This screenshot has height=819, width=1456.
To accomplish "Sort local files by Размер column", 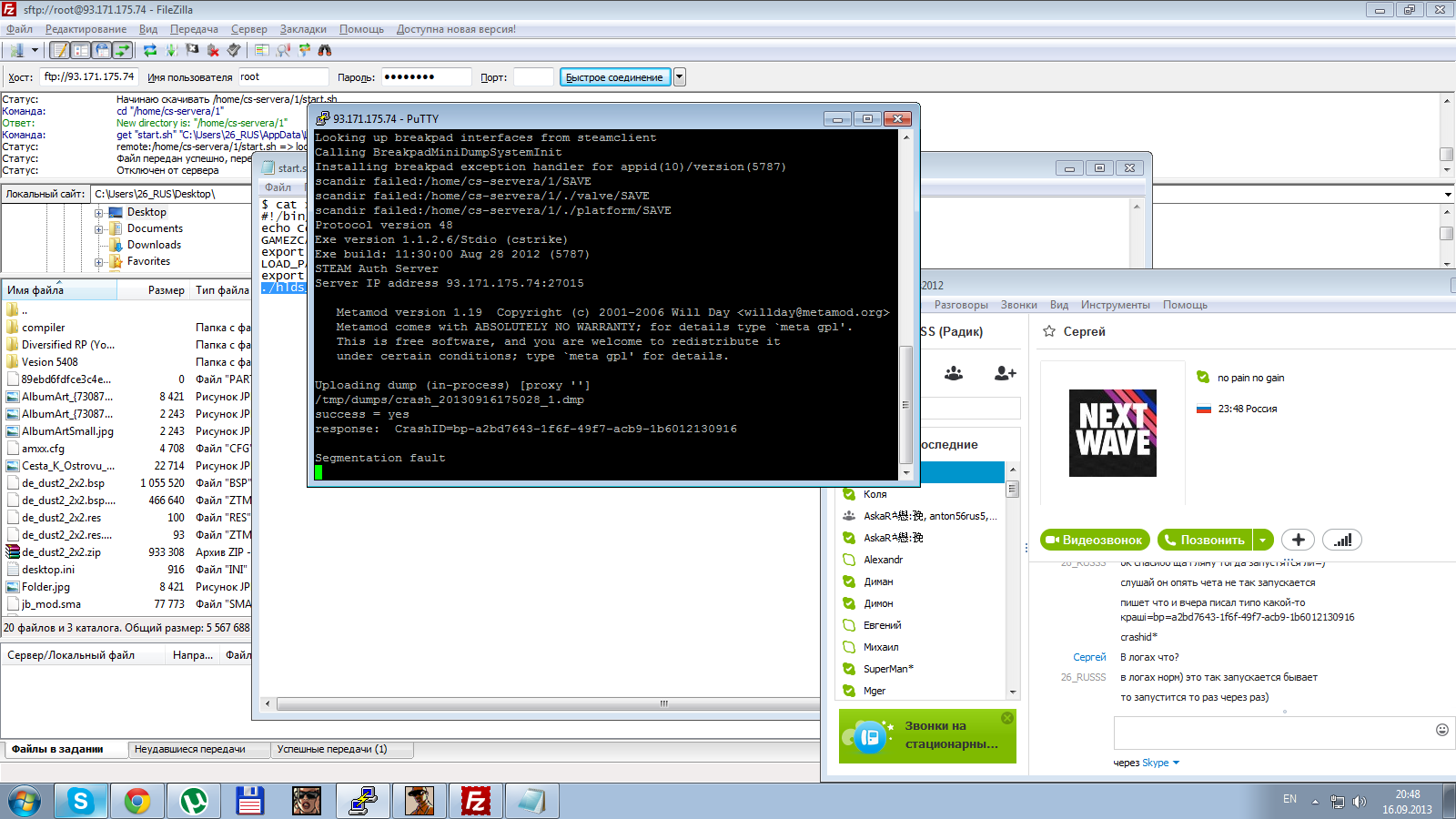I will pyautogui.click(x=153, y=290).
